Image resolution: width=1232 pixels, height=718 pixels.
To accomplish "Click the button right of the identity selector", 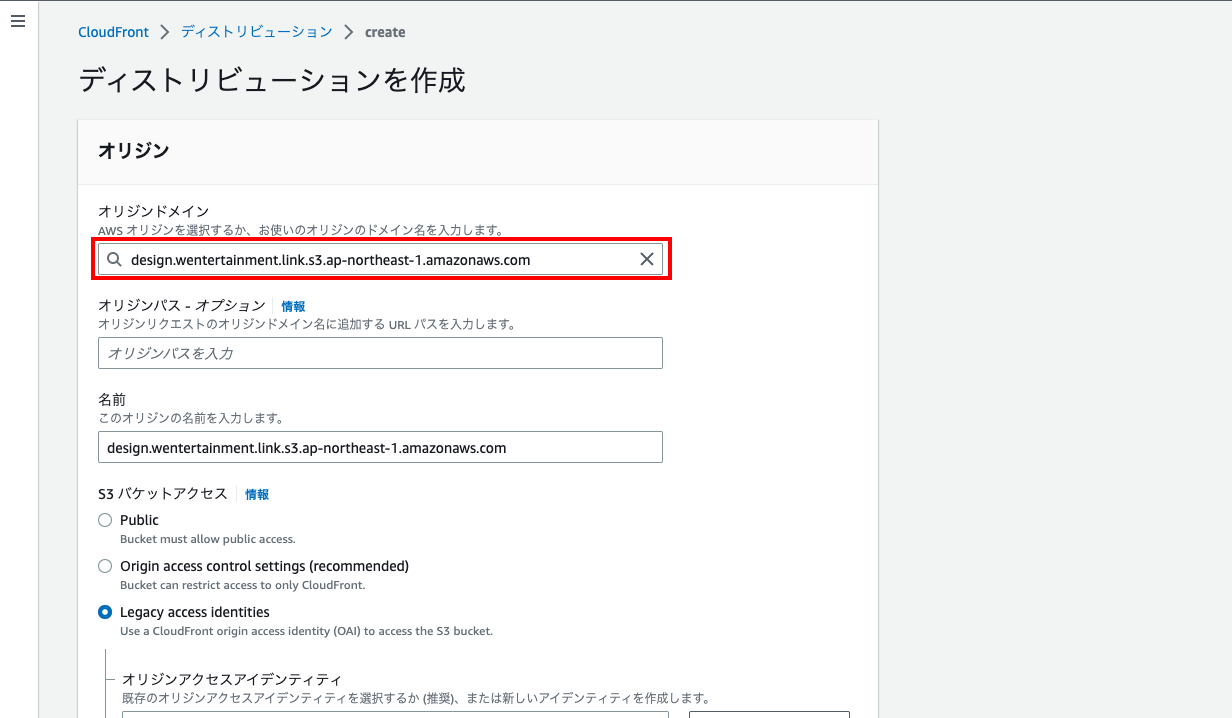I will (x=768, y=714).
